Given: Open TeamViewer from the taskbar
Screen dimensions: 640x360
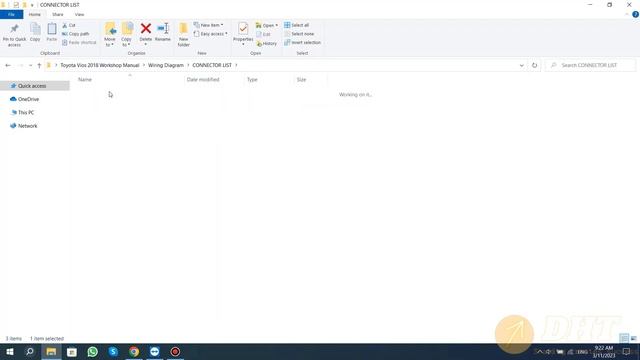Looking at the screenshot, I should (x=155, y=351).
